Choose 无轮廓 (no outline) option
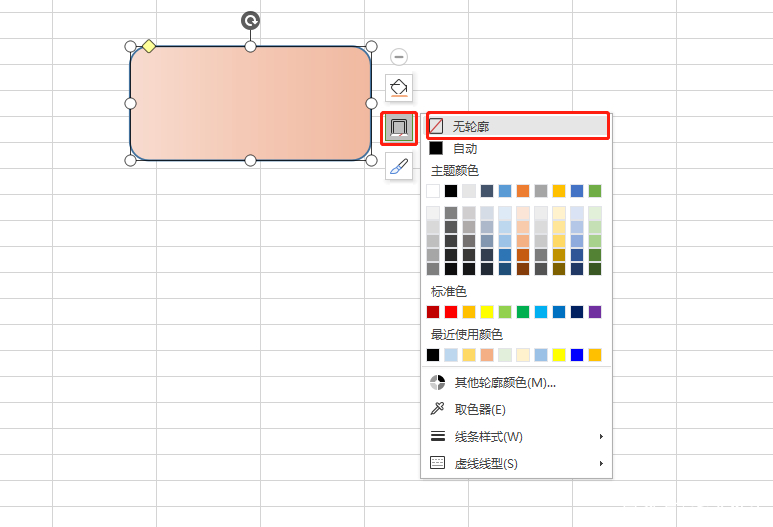Screen dimensions: 773x527 tap(518, 127)
